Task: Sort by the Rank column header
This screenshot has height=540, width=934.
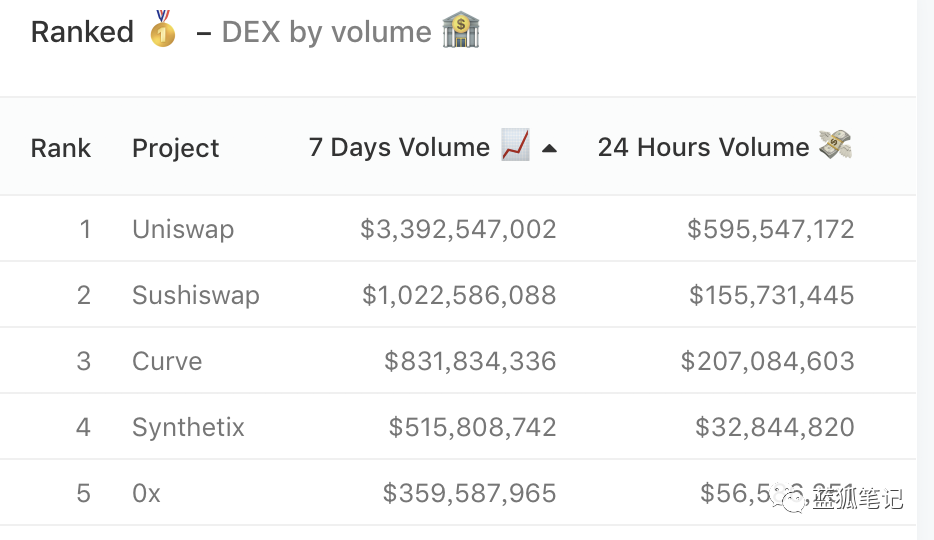Action: 61,148
